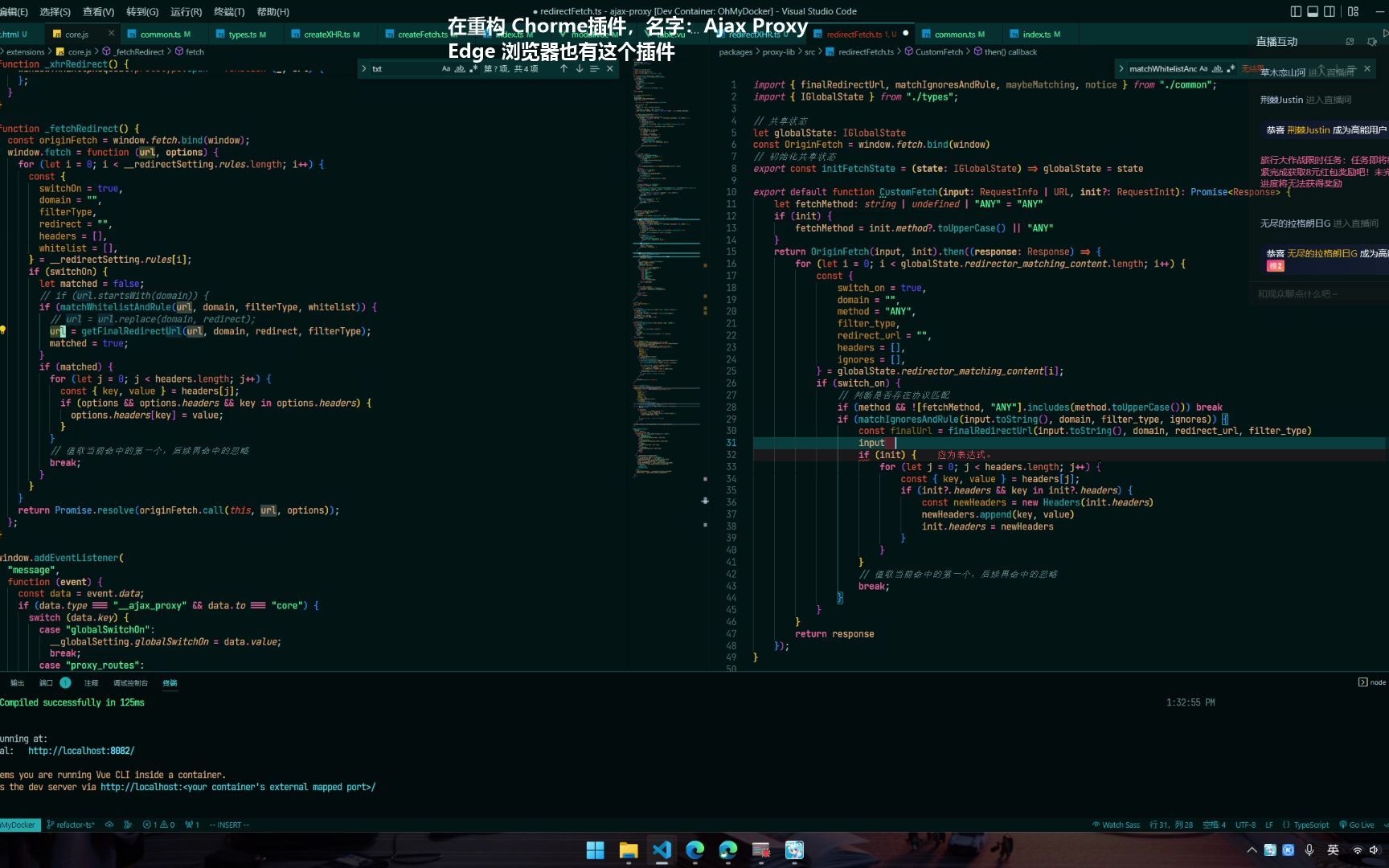The image size is (1389, 868).
Task: Toggle whole word match in left find box
Action: tap(460, 69)
